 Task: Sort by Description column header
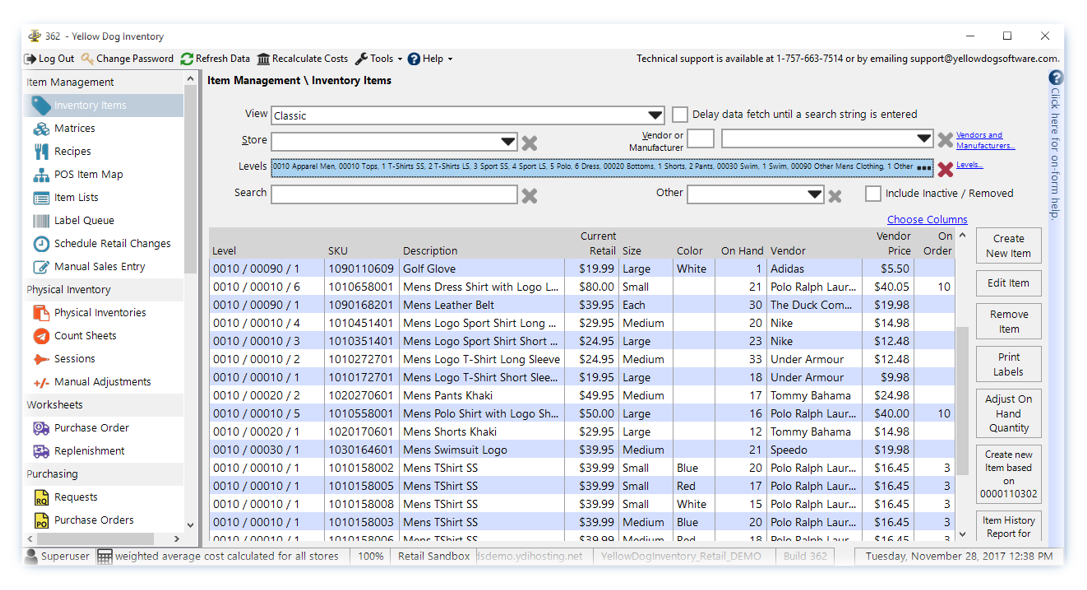[x=430, y=251]
